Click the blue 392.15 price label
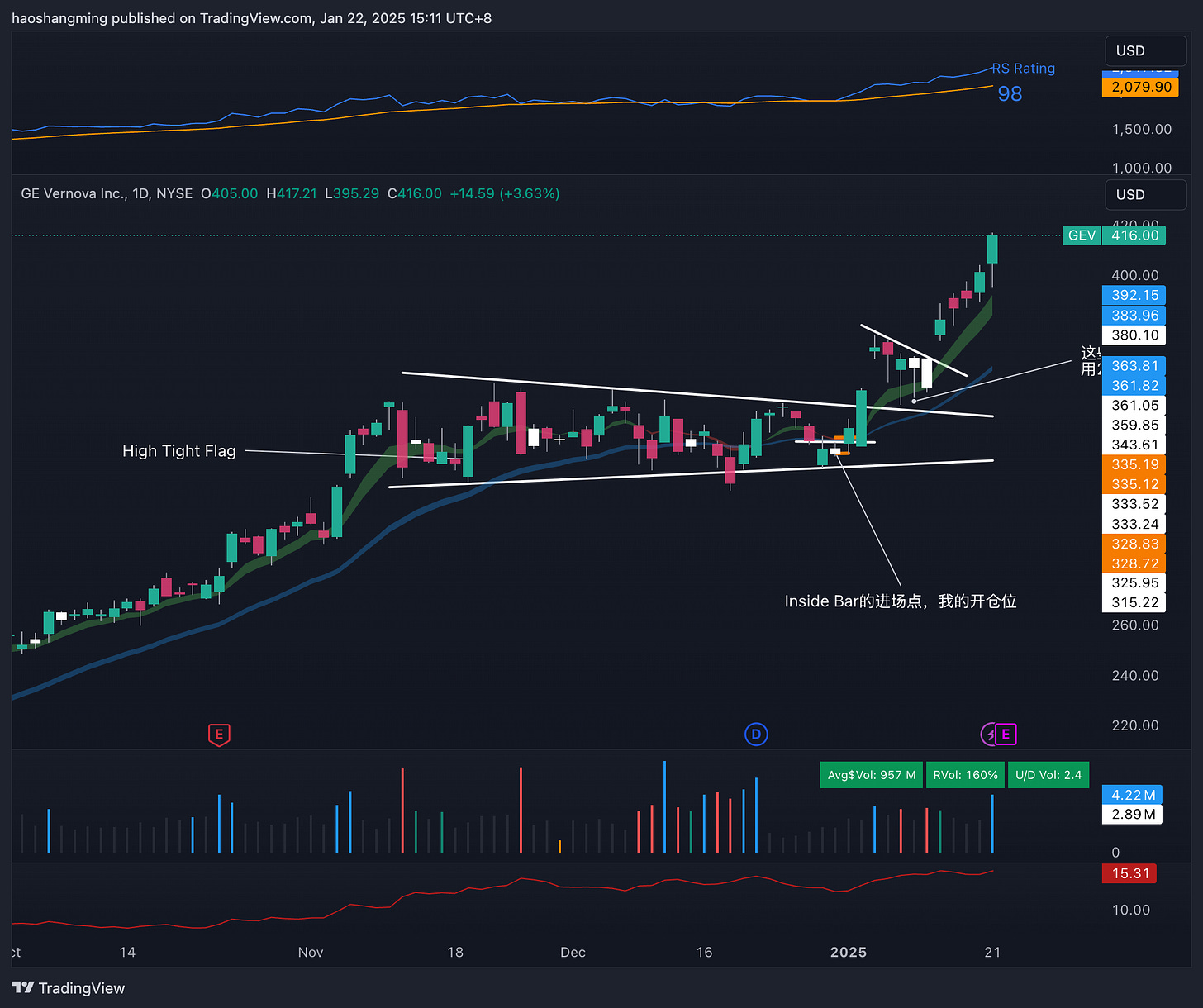1203x1008 pixels. coord(1134,295)
